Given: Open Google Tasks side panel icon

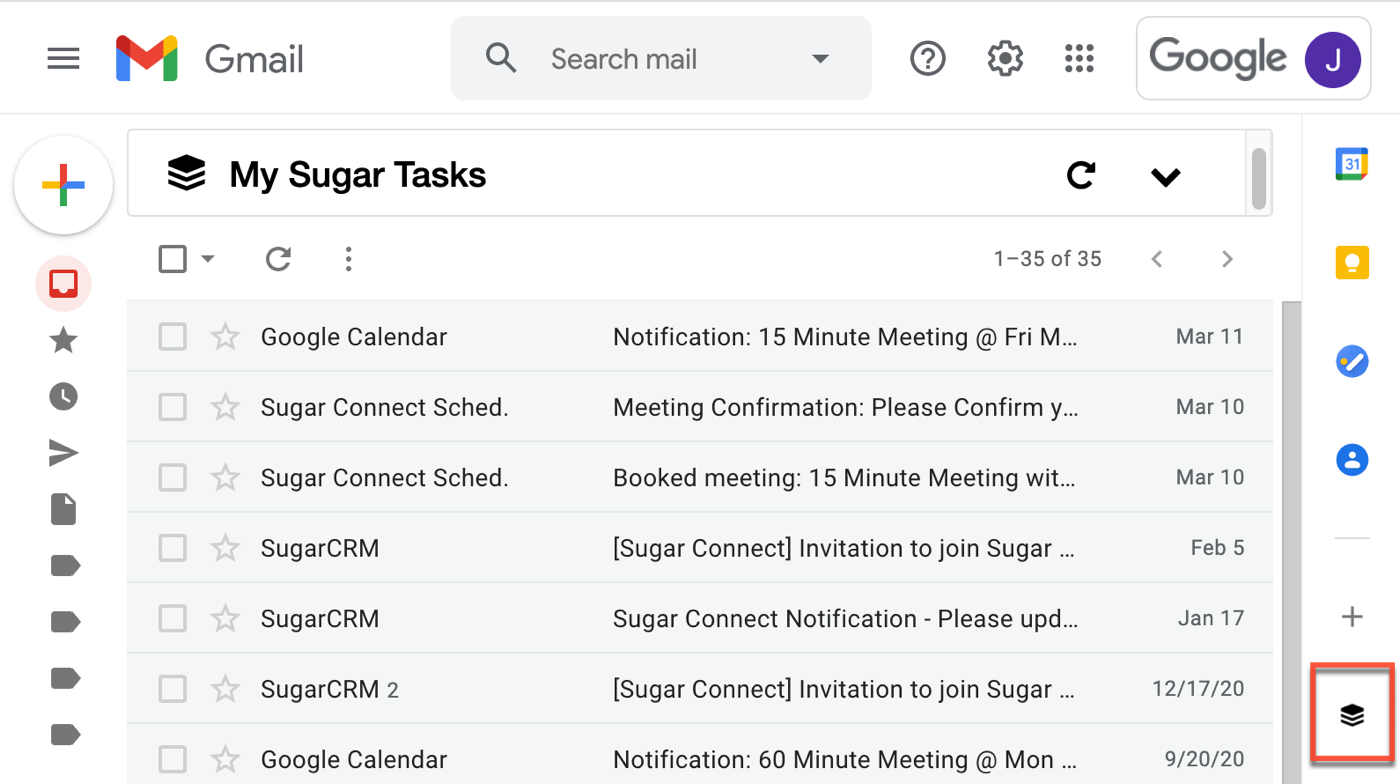Looking at the screenshot, I should pyautogui.click(x=1352, y=361).
